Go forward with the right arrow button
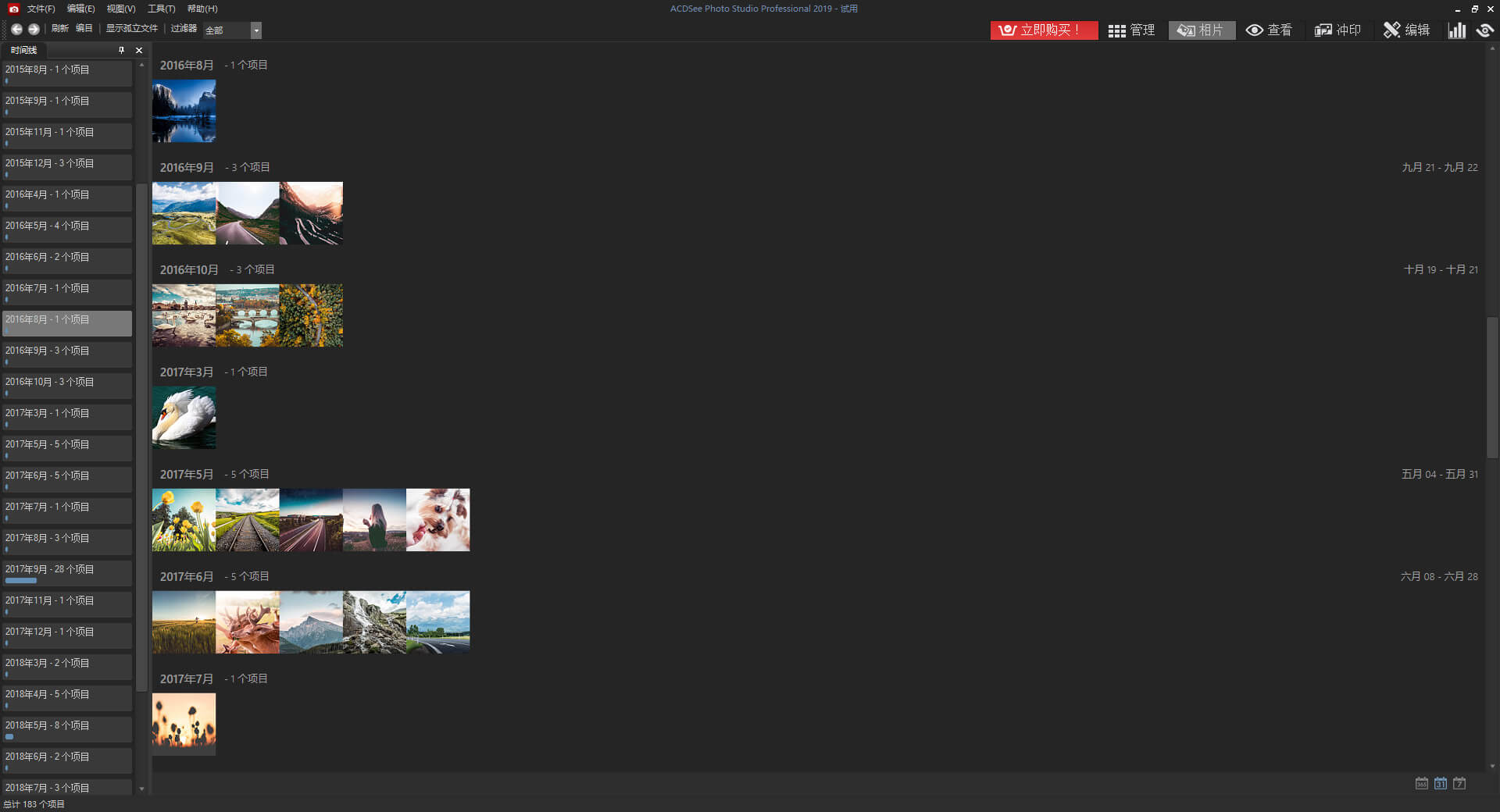1500x812 pixels. click(x=34, y=29)
